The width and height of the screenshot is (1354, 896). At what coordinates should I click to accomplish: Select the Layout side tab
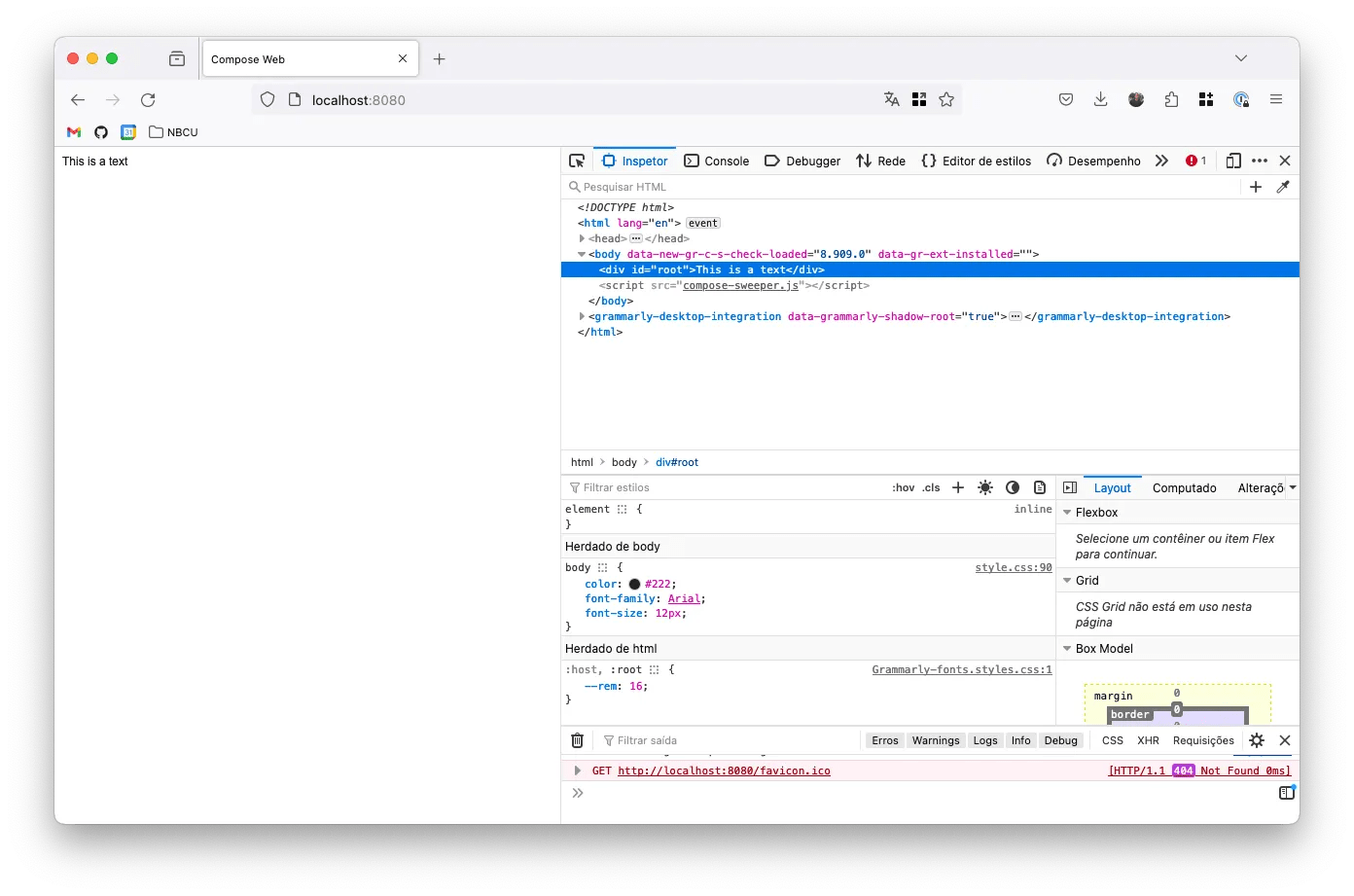[x=1113, y=488]
